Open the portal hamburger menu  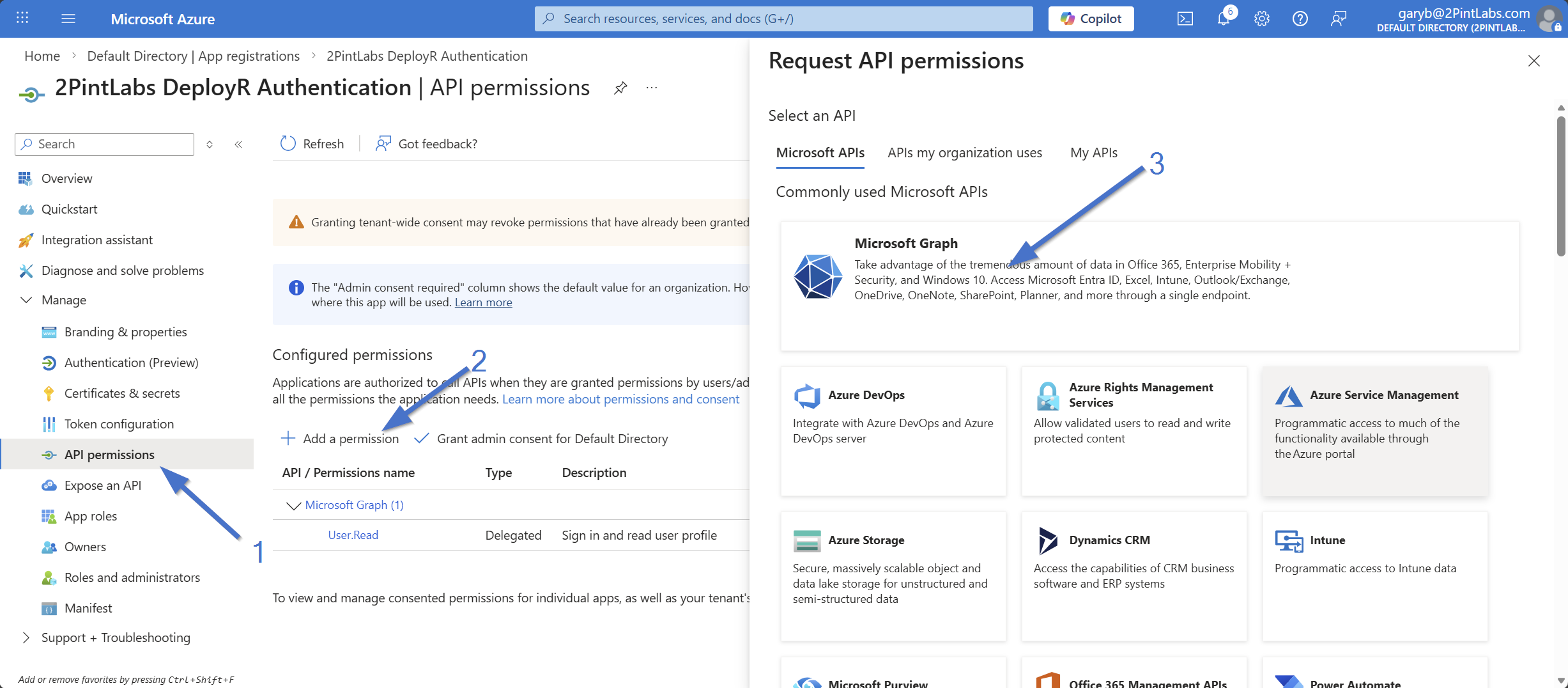pyautogui.click(x=68, y=19)
